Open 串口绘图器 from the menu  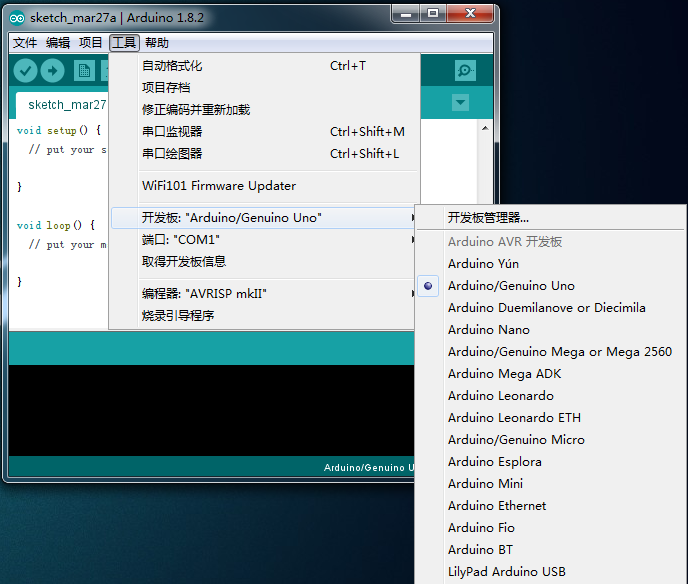point(263,154)
